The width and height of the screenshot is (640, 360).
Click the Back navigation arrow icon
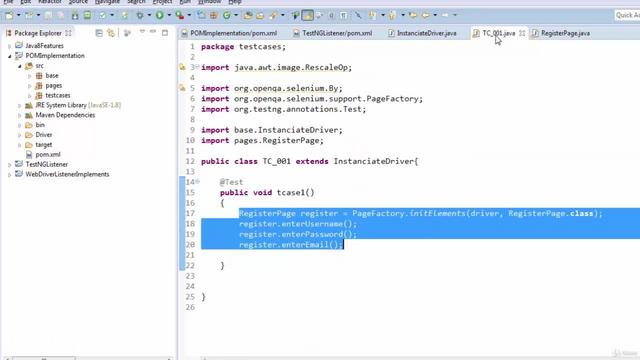pos(425,16)
